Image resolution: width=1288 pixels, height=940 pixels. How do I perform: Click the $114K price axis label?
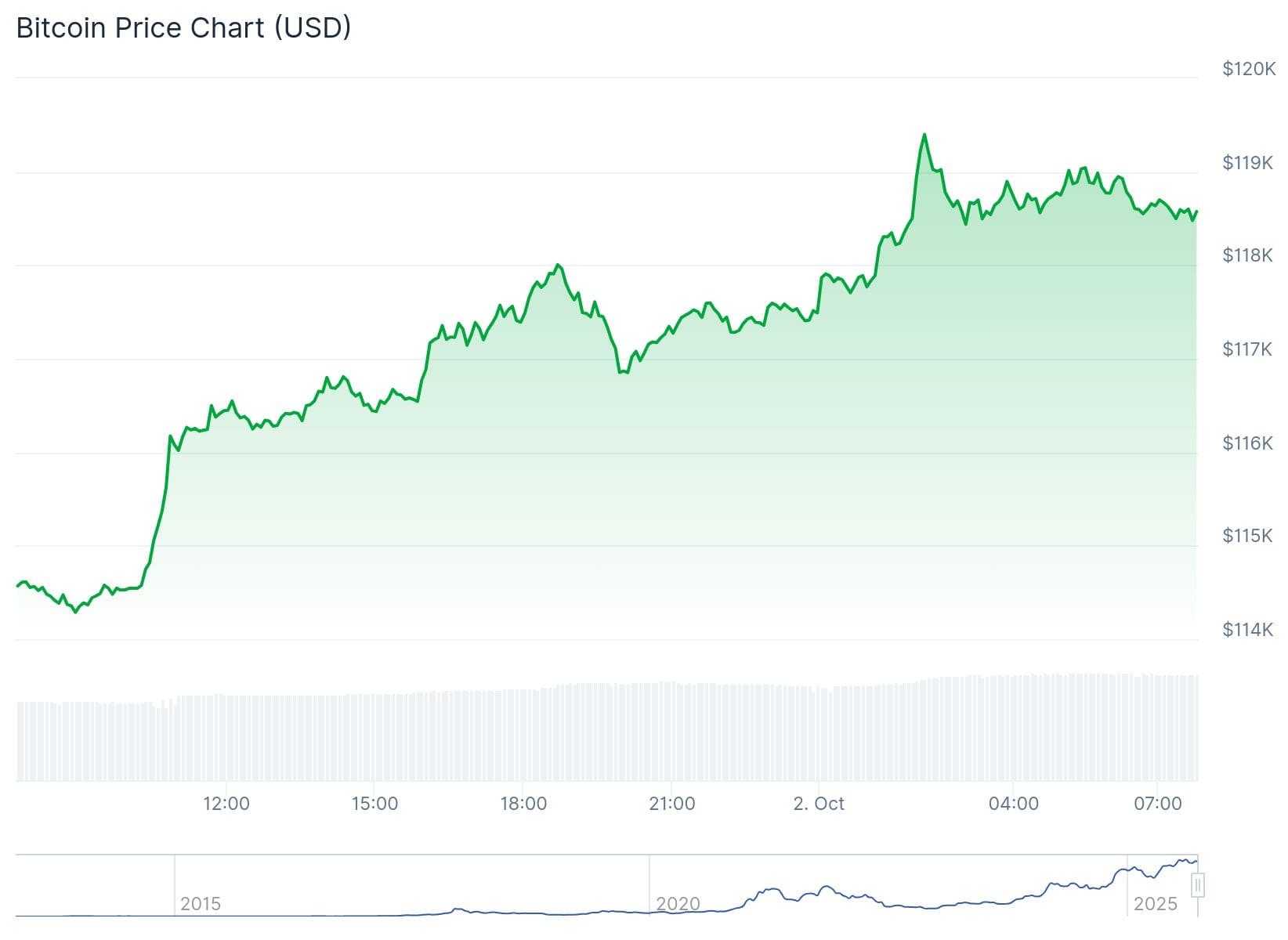pyautogui.click(x=1247, y=630)
